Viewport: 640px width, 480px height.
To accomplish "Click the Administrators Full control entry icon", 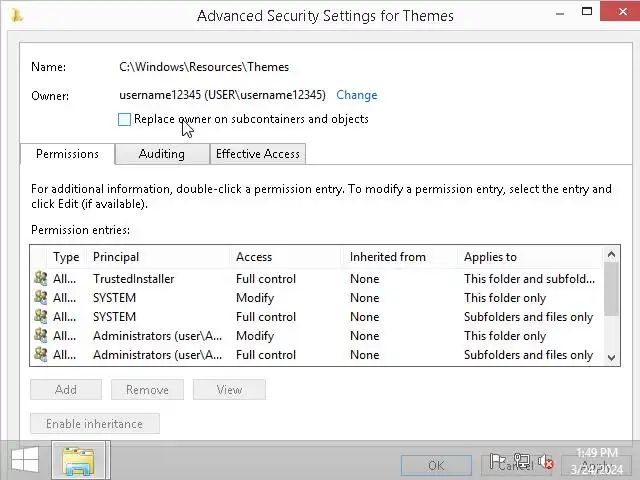I will pyautogui.click(x=40, y=355).
